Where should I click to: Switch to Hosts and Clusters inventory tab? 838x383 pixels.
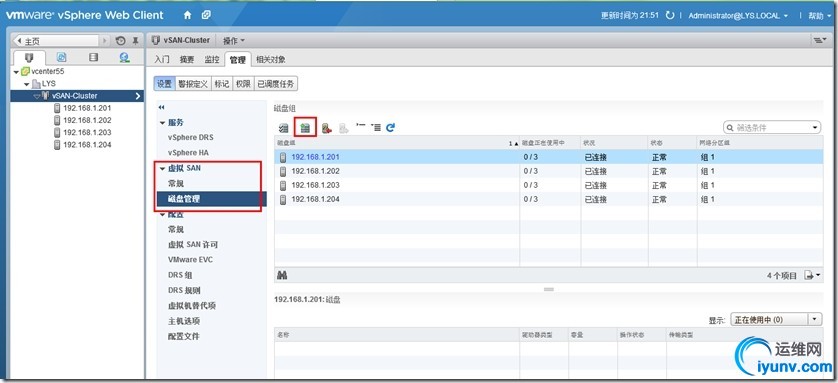click(29, 57)
